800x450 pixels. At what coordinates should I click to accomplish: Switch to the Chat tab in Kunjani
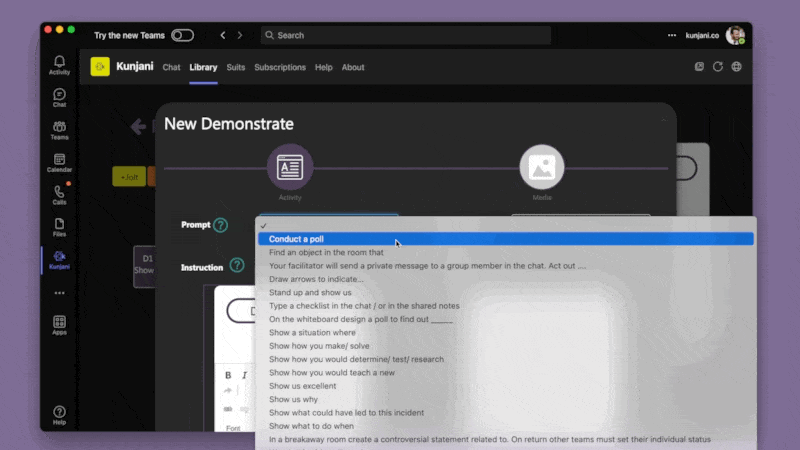click(171, 67)
